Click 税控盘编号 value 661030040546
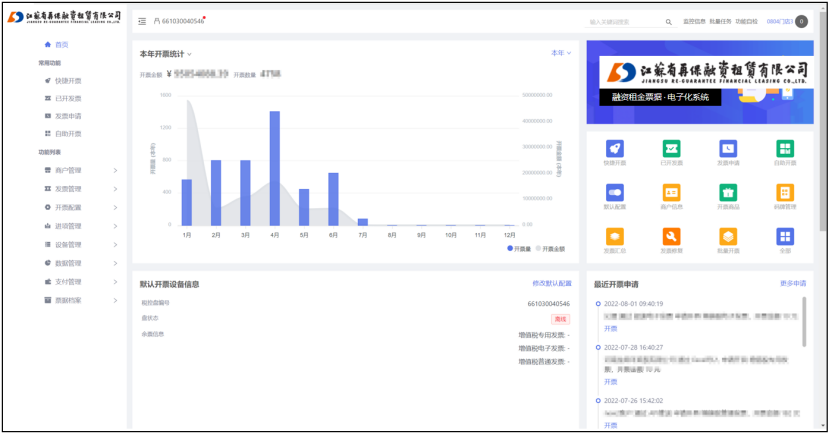830x435 pixels. (549, 304)
